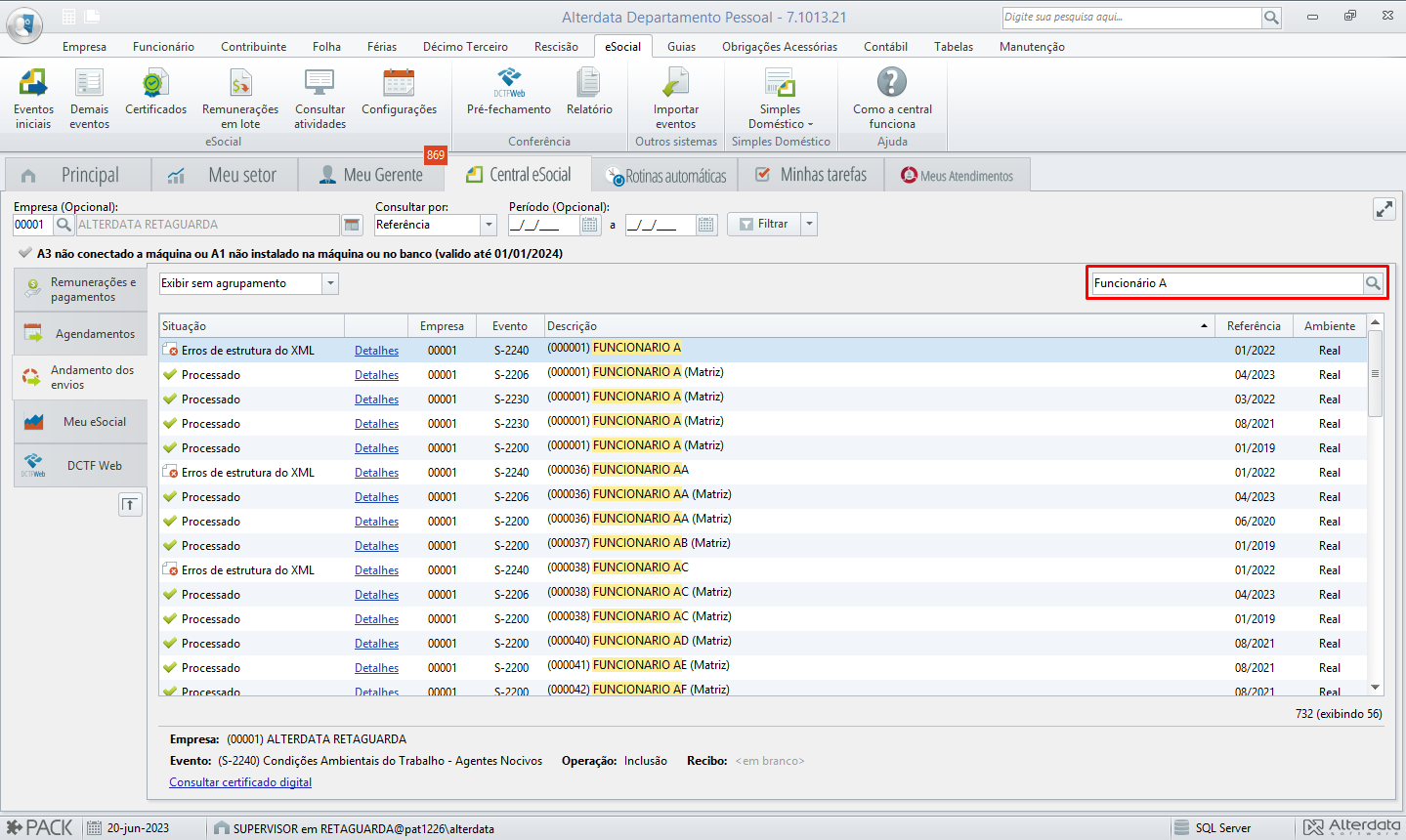Open start date calendar picker
Screen dimensions: 1406x840
click(x=590, y=225)
